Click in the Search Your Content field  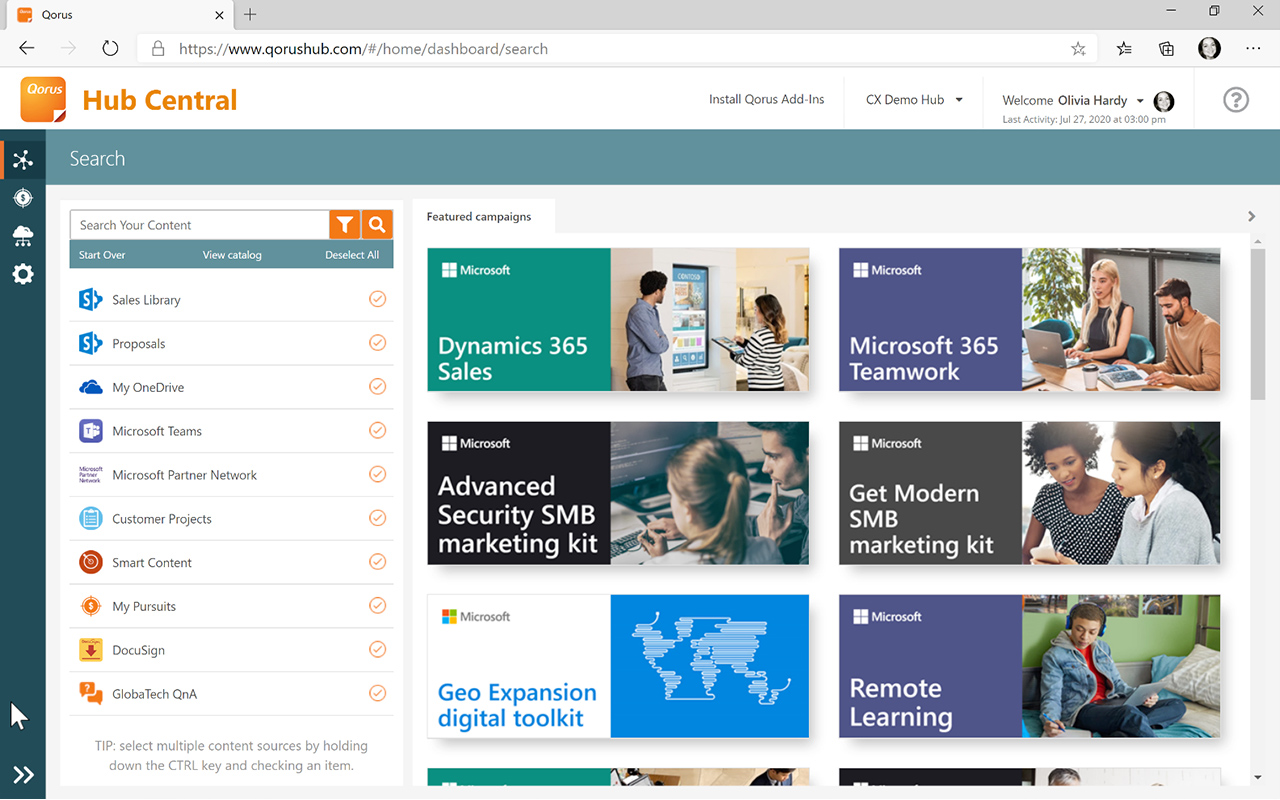[200, 225]
